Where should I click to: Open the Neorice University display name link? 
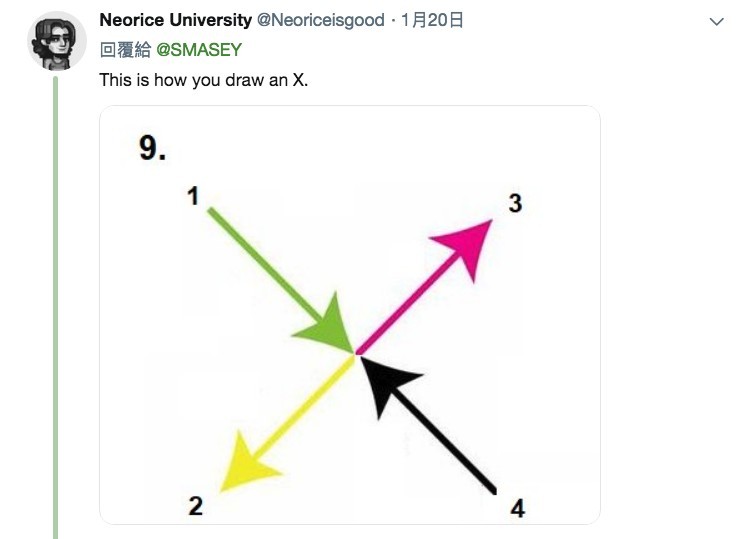175,20
